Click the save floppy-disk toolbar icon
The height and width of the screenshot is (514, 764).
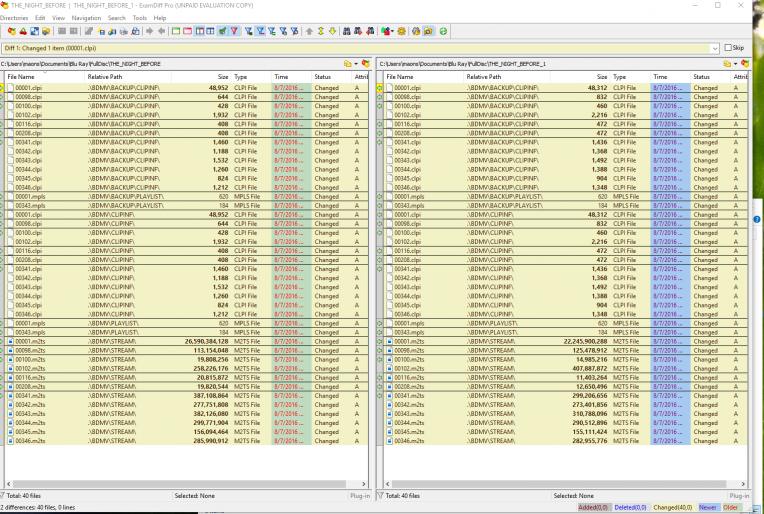102,32
